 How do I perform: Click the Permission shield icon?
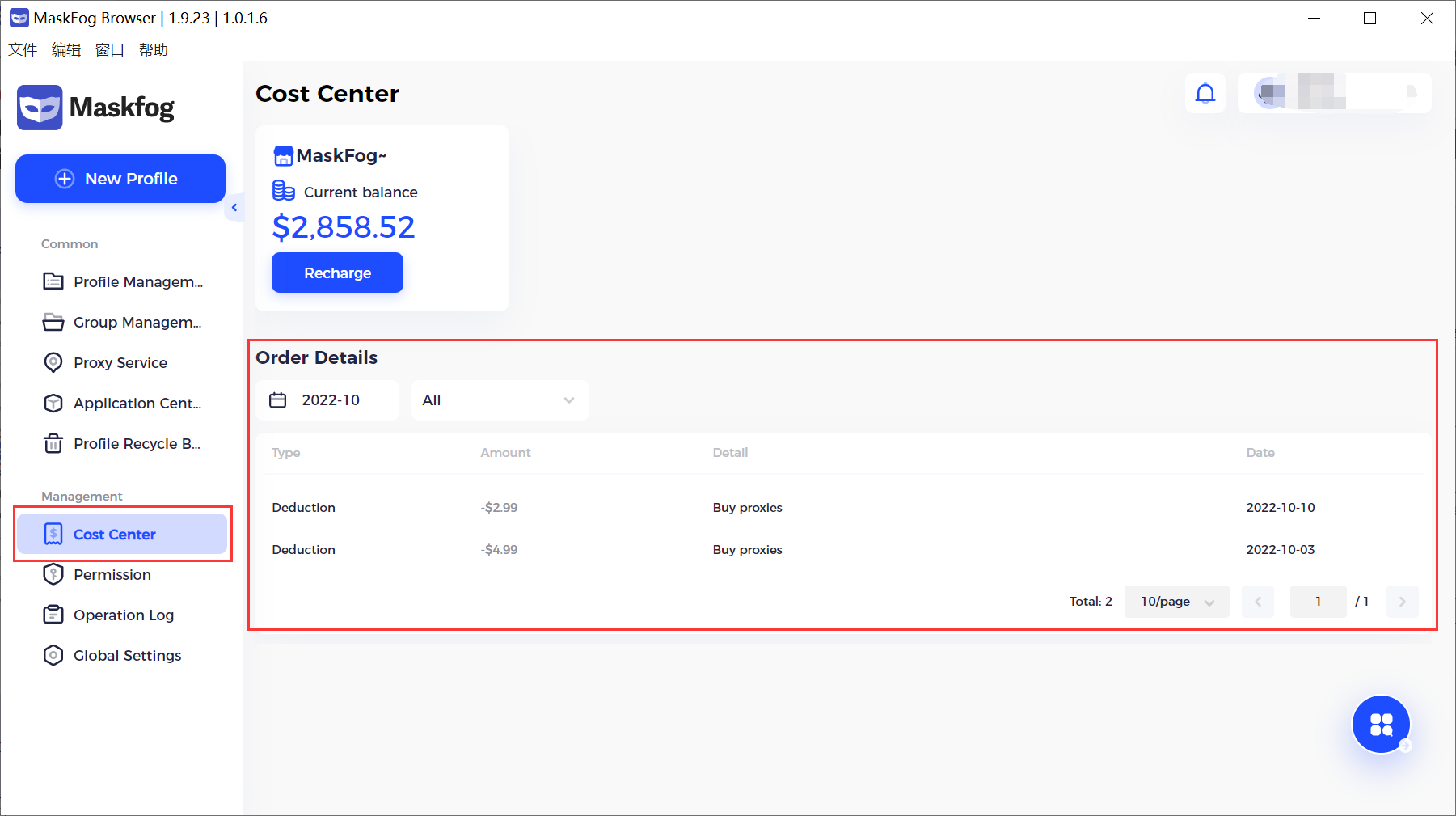[x=53, y=574]
